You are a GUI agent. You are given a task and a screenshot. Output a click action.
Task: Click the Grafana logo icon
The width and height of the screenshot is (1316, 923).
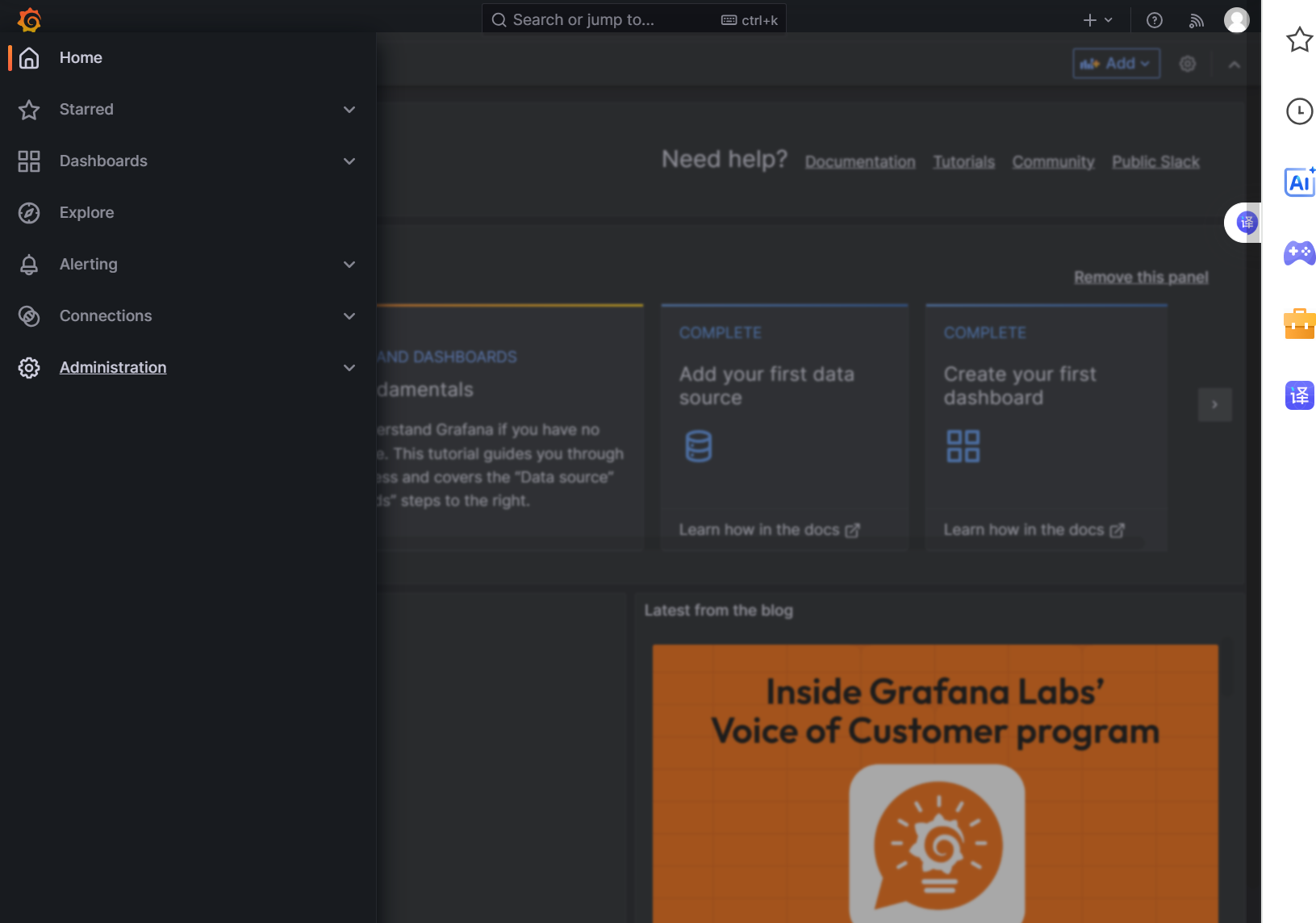click(30, 19)
